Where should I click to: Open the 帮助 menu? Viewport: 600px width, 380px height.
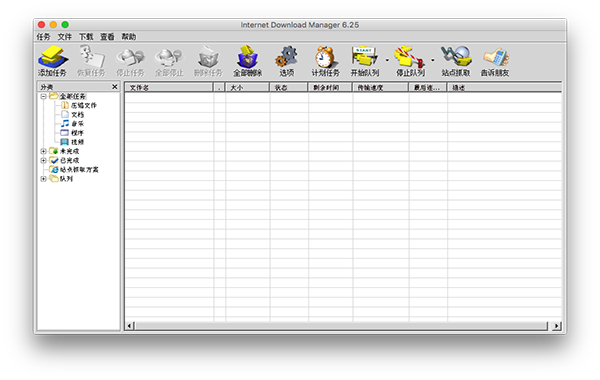[x=129, y=37]
